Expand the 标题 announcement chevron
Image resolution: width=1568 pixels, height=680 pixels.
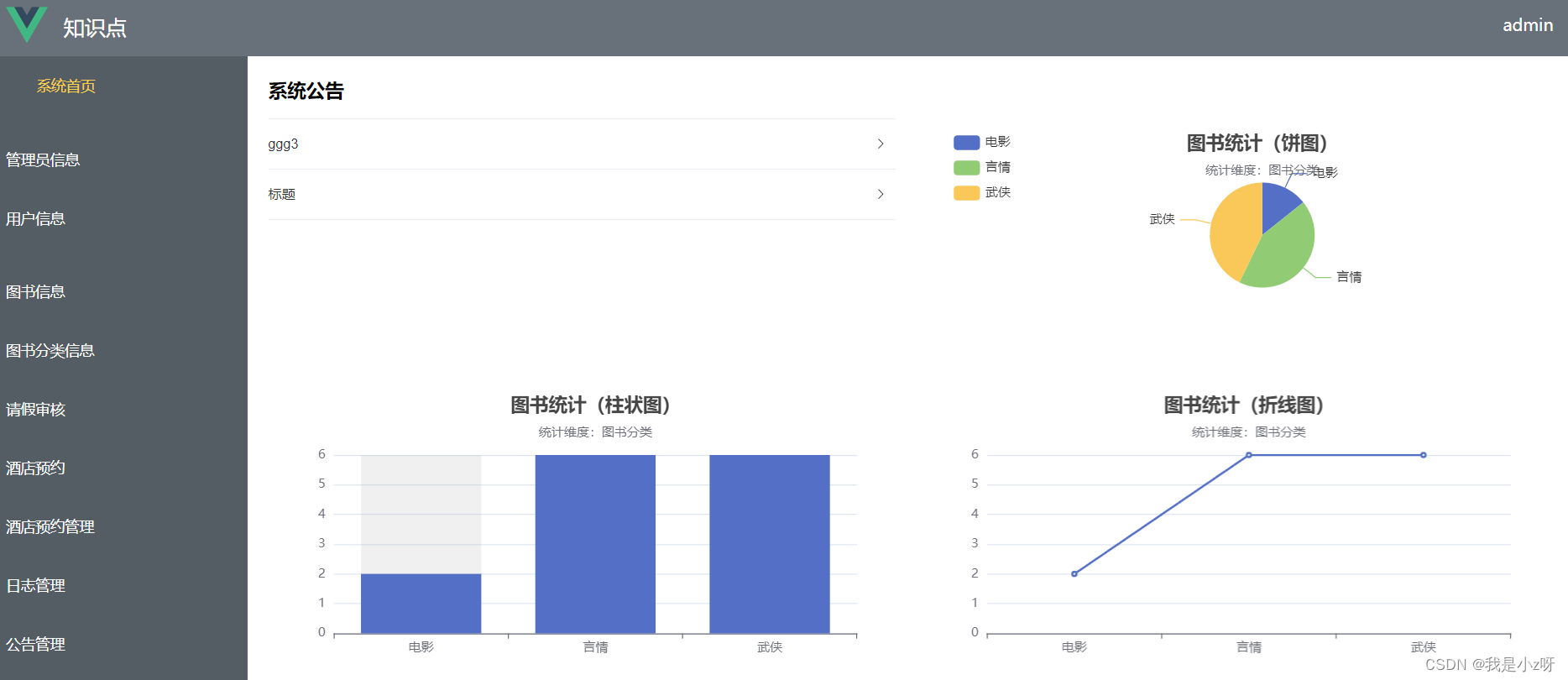tap(881, 194)
